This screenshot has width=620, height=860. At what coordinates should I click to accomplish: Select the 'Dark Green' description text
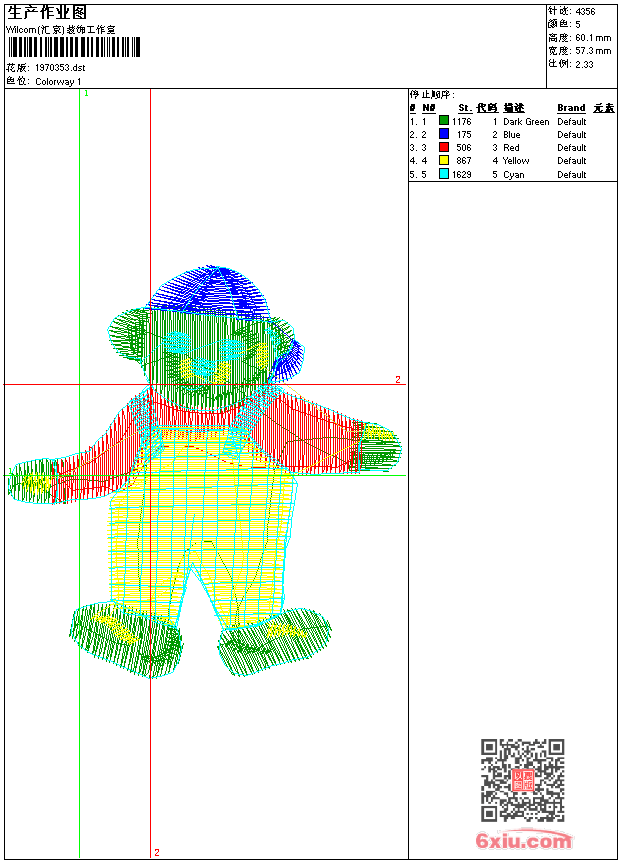tap(526, 122)
